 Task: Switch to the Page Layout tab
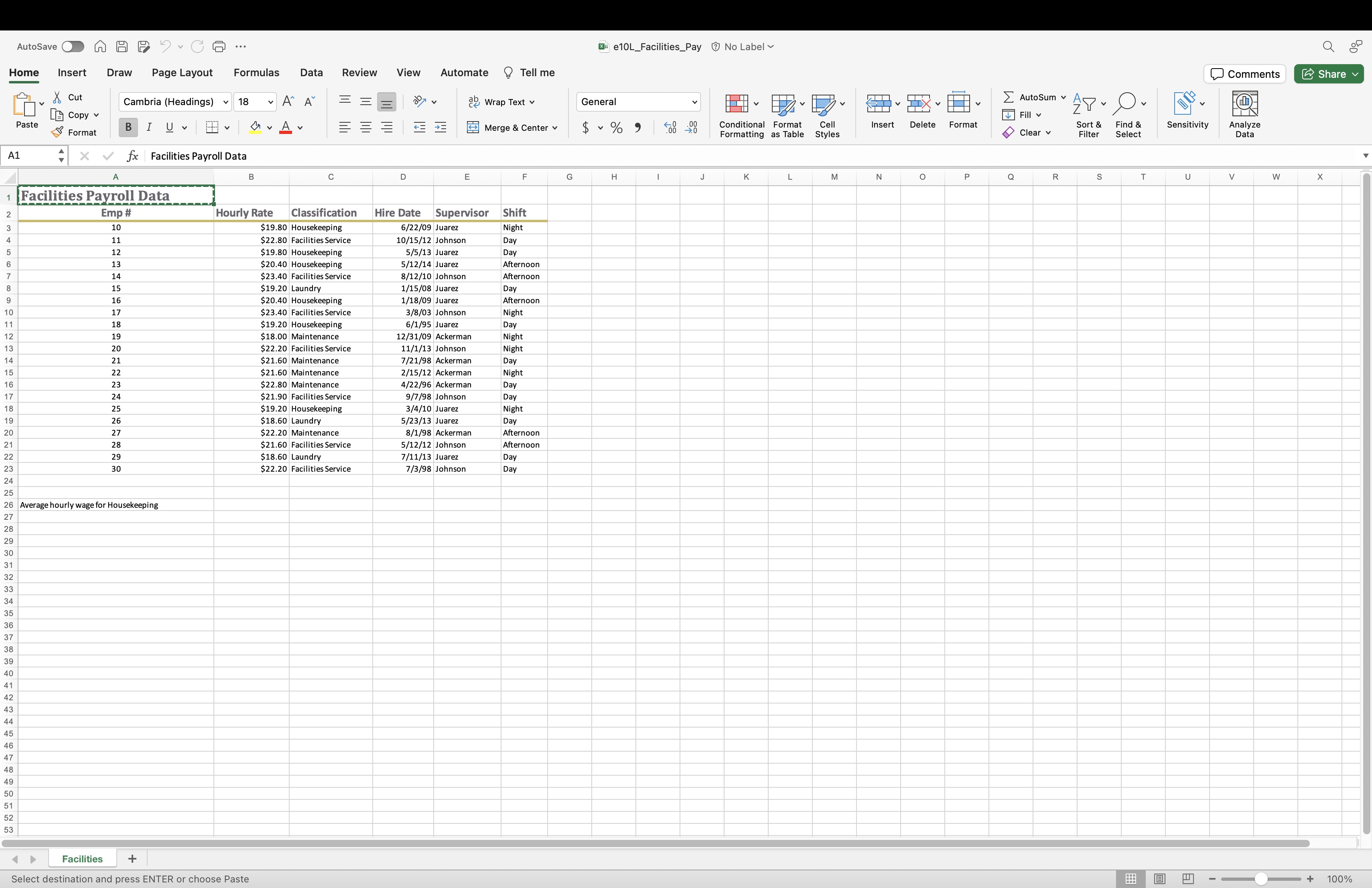182,73
